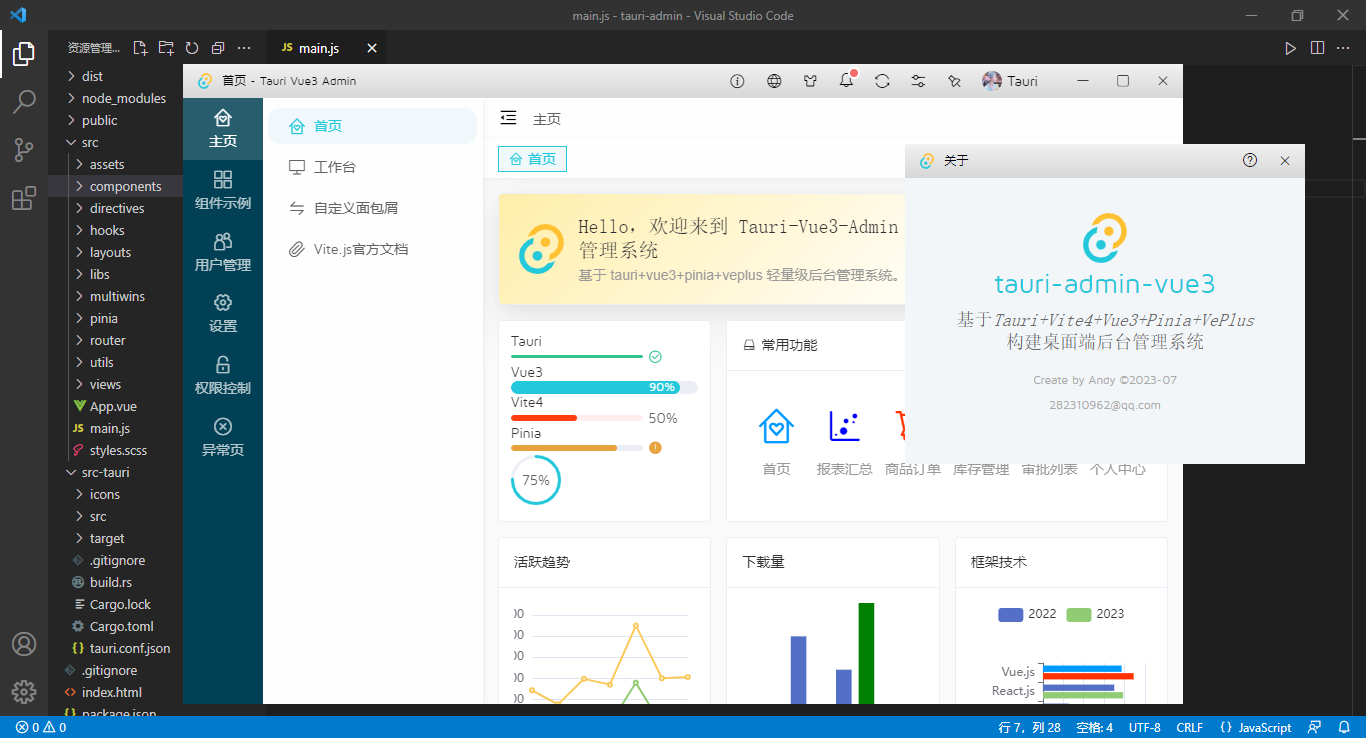Open notifications bell in Tauri titlebar
This screenshot has width=1366, height=738.
coord(847,81)
